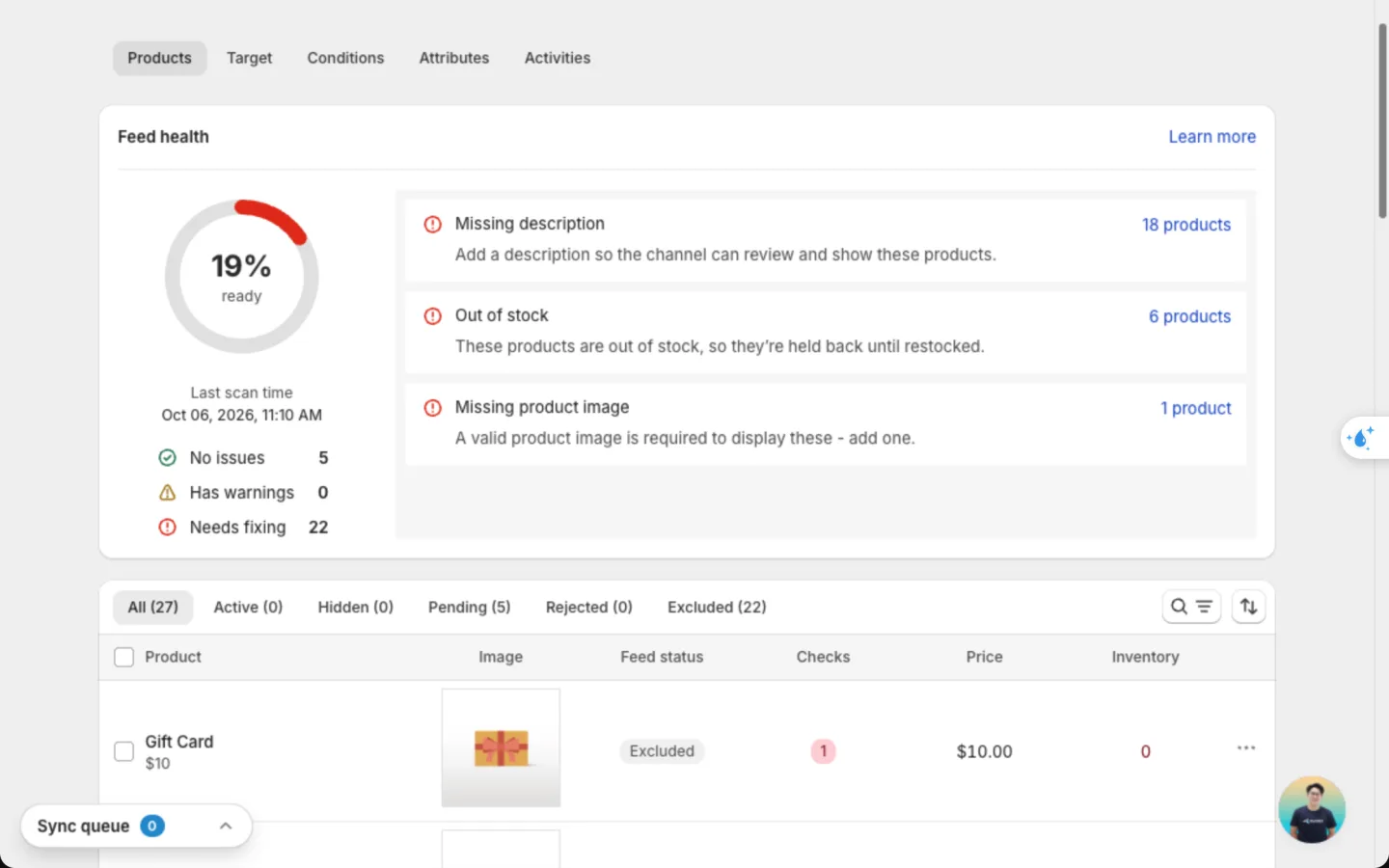1389x868 pixels.
Task: Click the Feed status column header
Action: point(662,657)
